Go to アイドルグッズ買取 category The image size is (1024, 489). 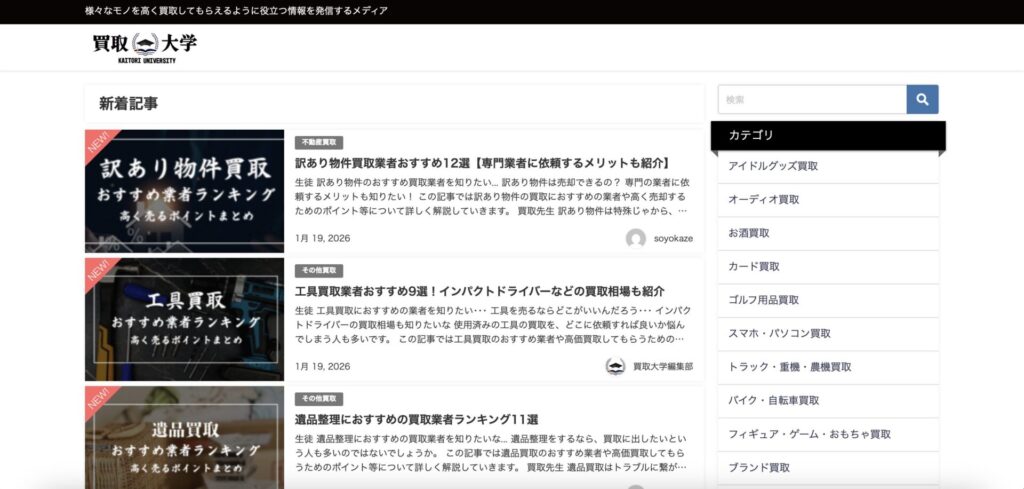click(773, 166)
